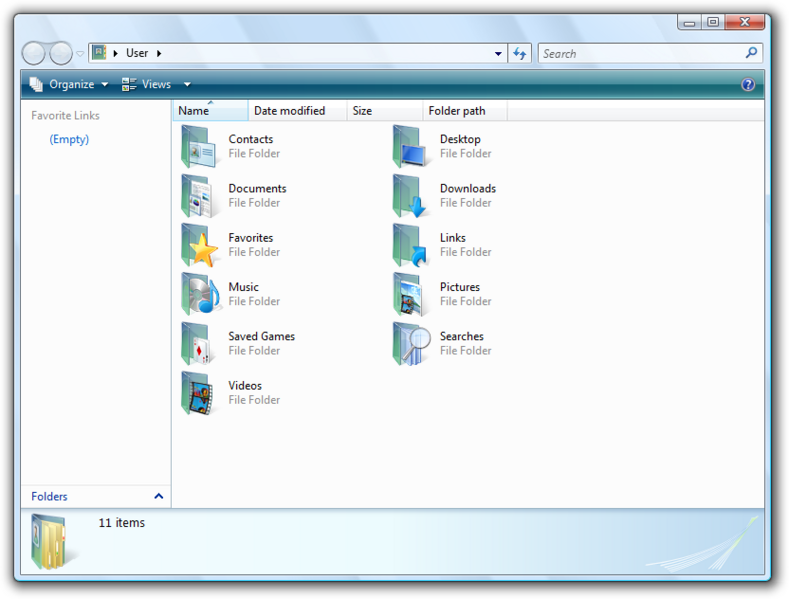This screenshot has height=599, width=789.
Task: Sort by the Size column header
Action: click(x=362, y=111)
